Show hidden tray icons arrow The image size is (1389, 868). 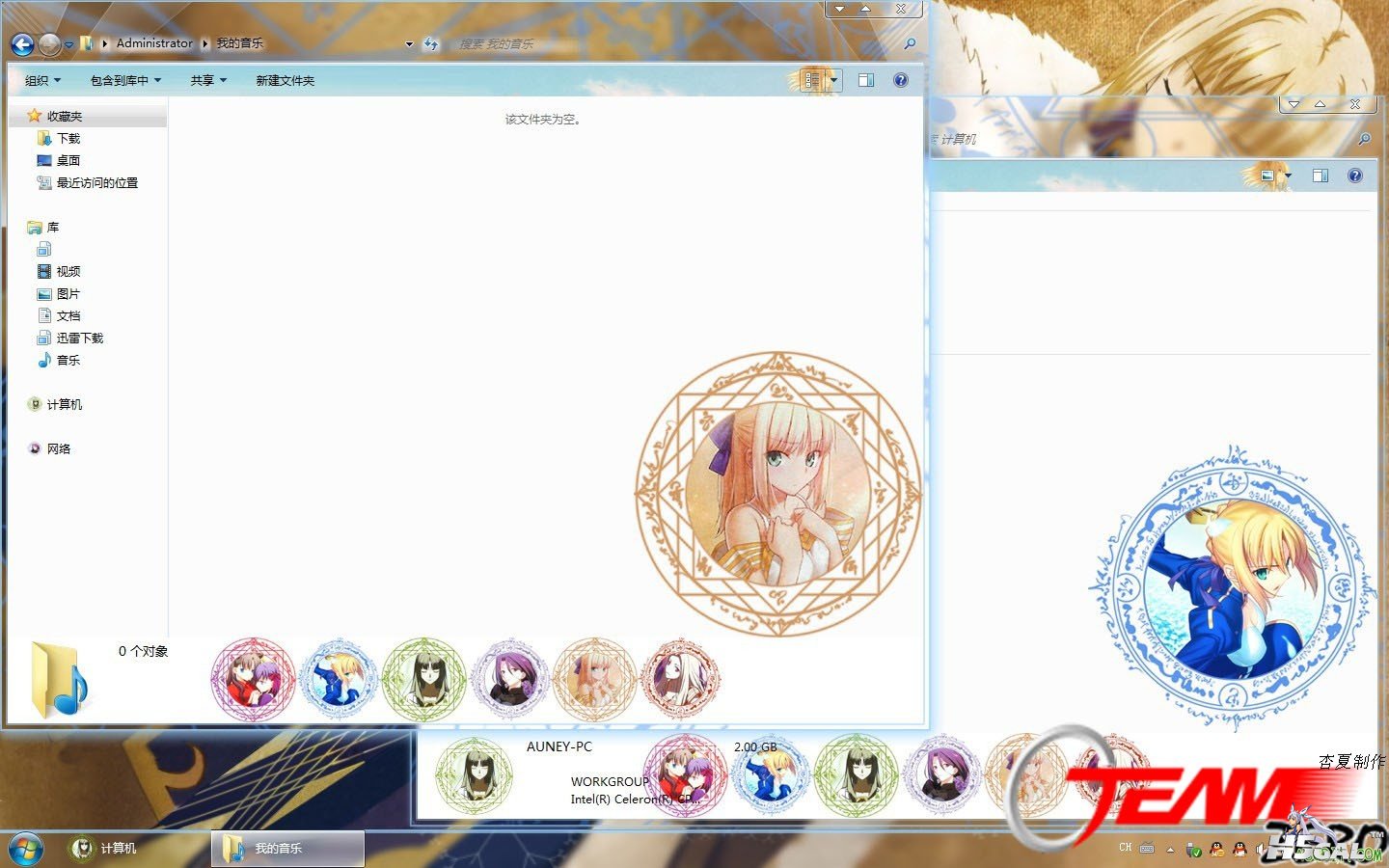tap(1170, 850)
